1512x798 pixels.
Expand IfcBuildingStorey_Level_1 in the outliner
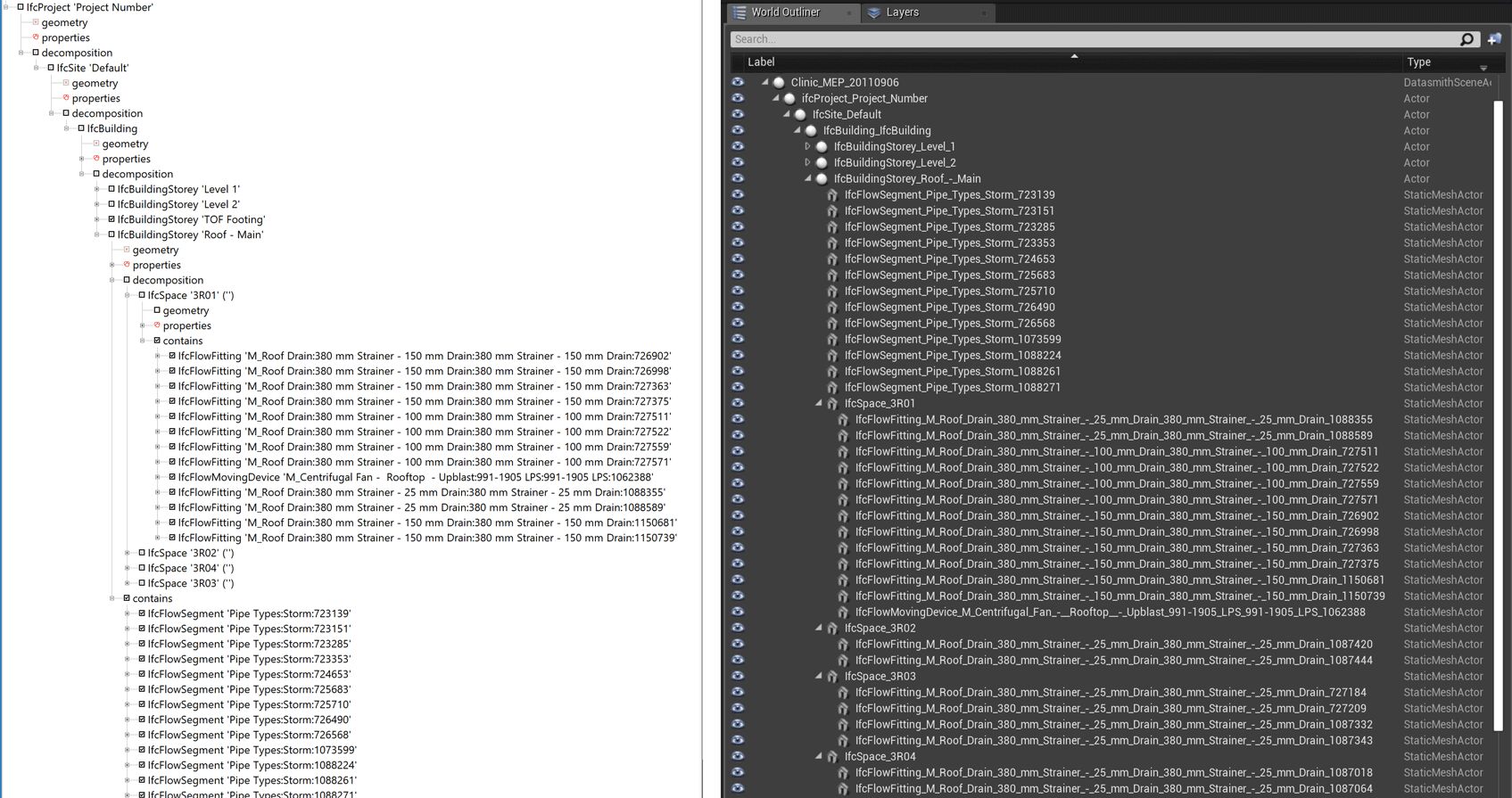click(x=807, y=147)
